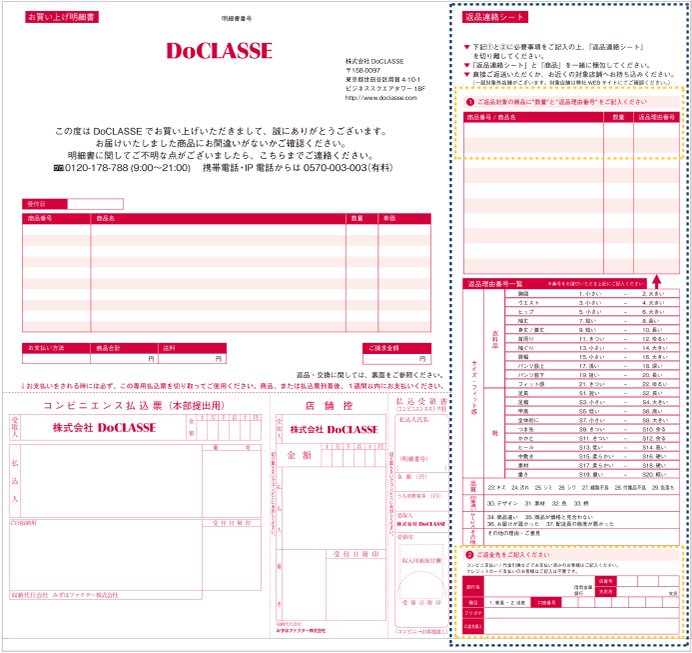Open the http://www.doclasse.com link
The height and width of the screenshot is (653, 692).
click(381, 98)
